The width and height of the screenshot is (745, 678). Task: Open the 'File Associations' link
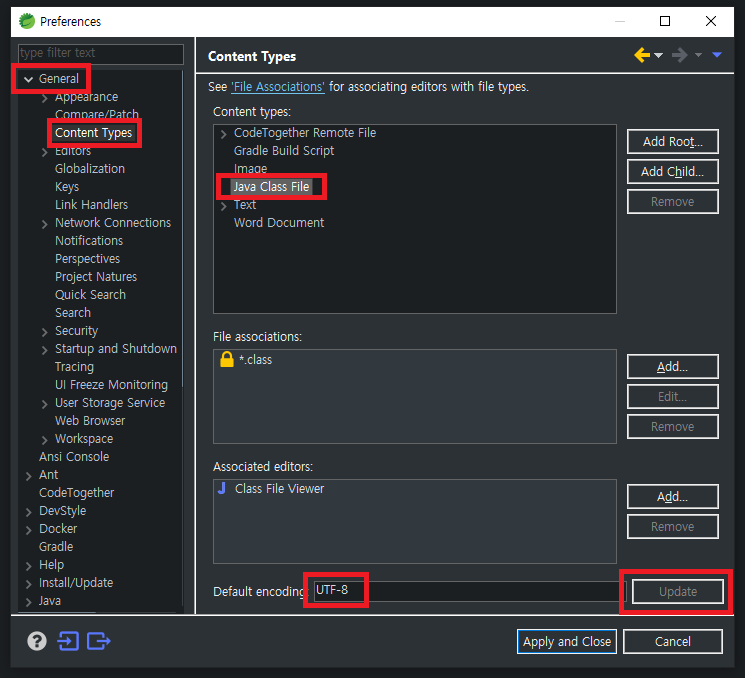[x=278, y=86]
